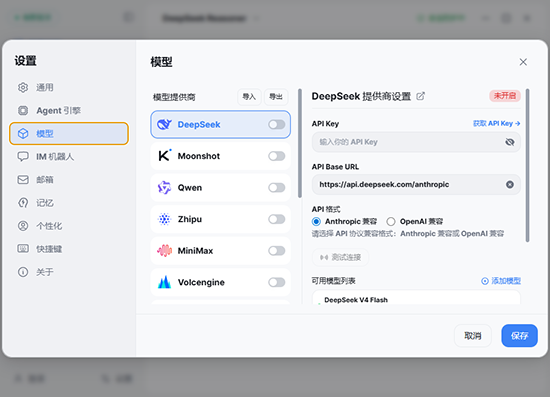Click the 未开启 status badge
Image resolution: width=550 pixels, height=397 pixels.
coord(505,96)
